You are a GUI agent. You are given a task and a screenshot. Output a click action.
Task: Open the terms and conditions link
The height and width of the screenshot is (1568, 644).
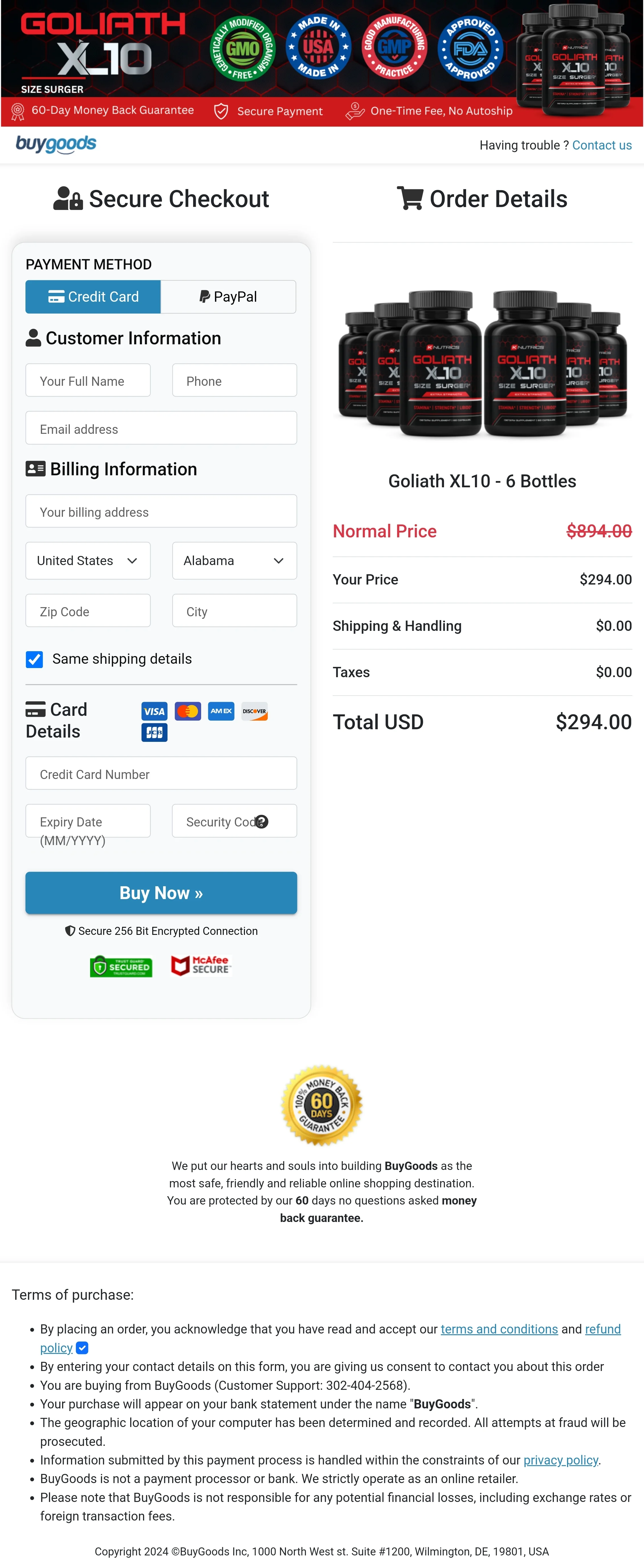[499, 1329]
